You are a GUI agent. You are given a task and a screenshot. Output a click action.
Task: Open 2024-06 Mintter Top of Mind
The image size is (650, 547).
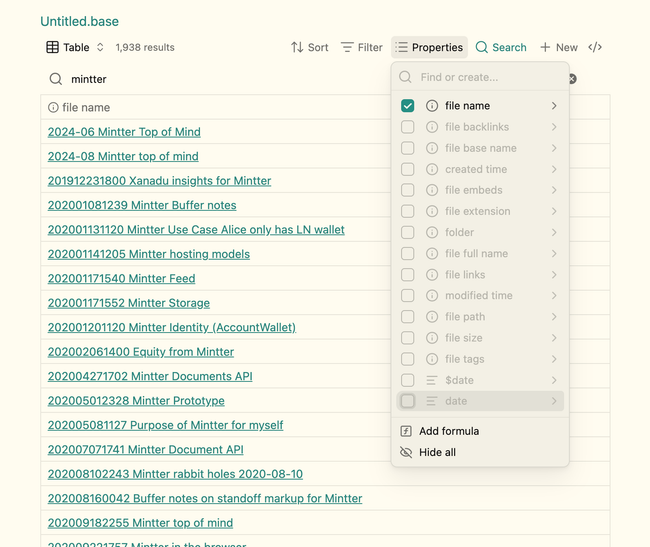tap(124, 132)
